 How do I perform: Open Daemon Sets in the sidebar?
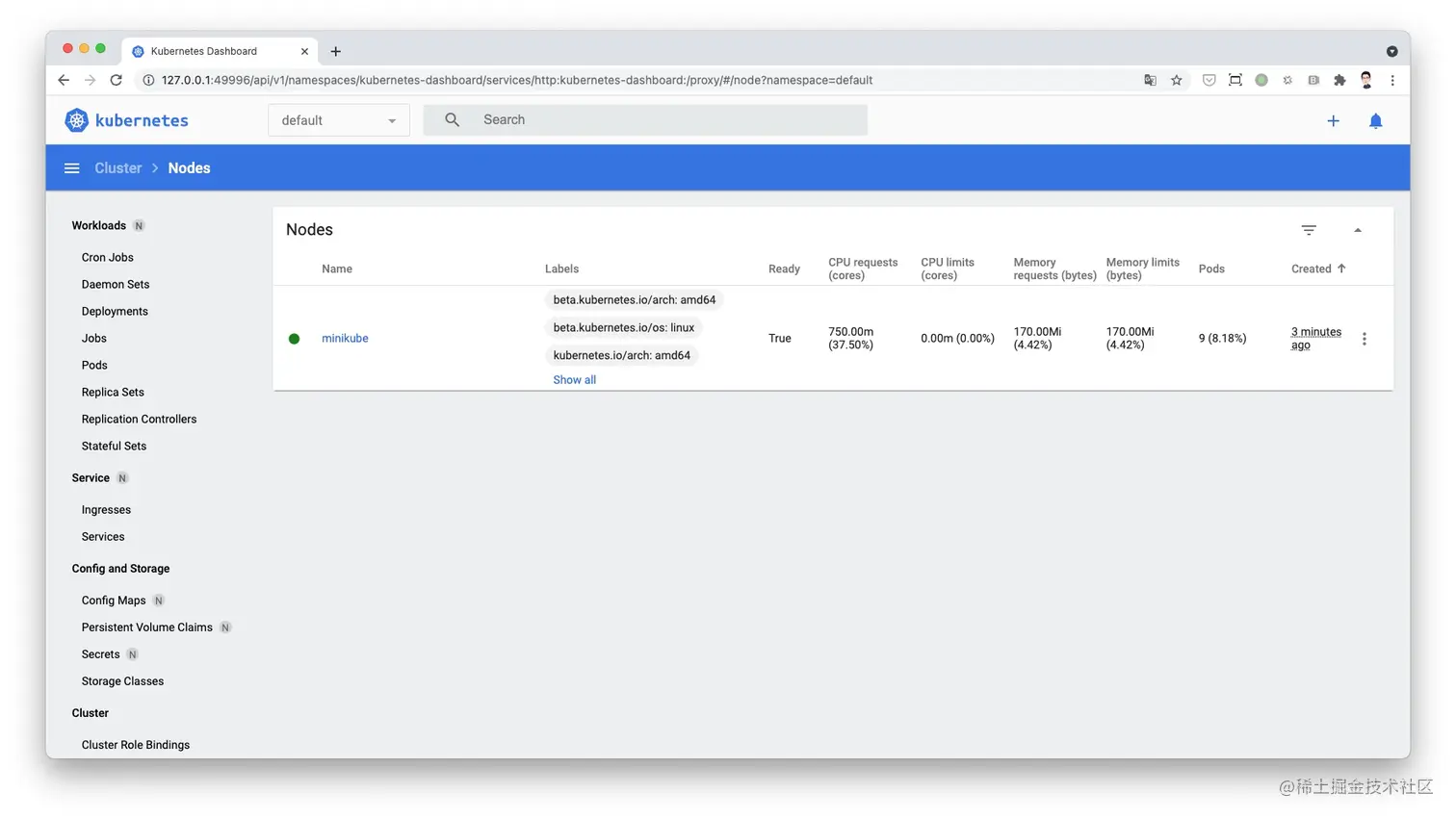point(116,284)
